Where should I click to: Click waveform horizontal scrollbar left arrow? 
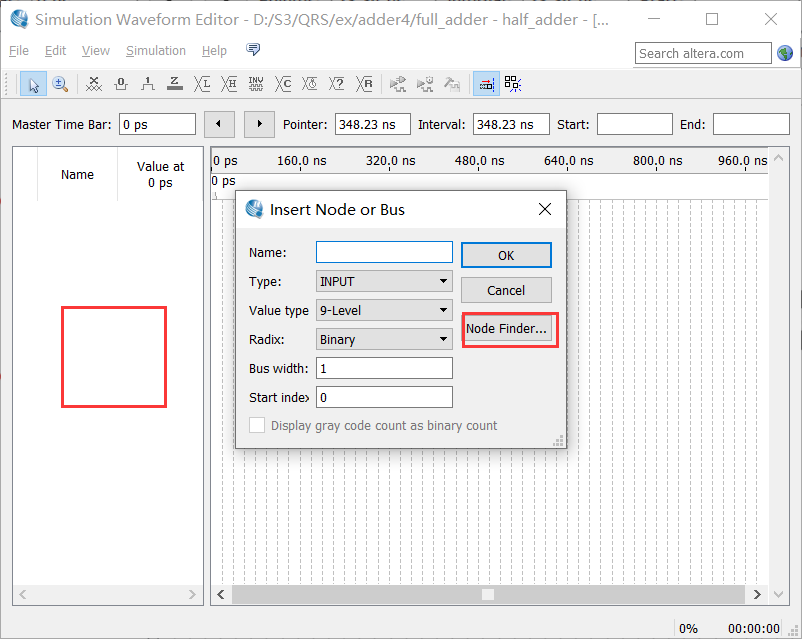point(221,594)
